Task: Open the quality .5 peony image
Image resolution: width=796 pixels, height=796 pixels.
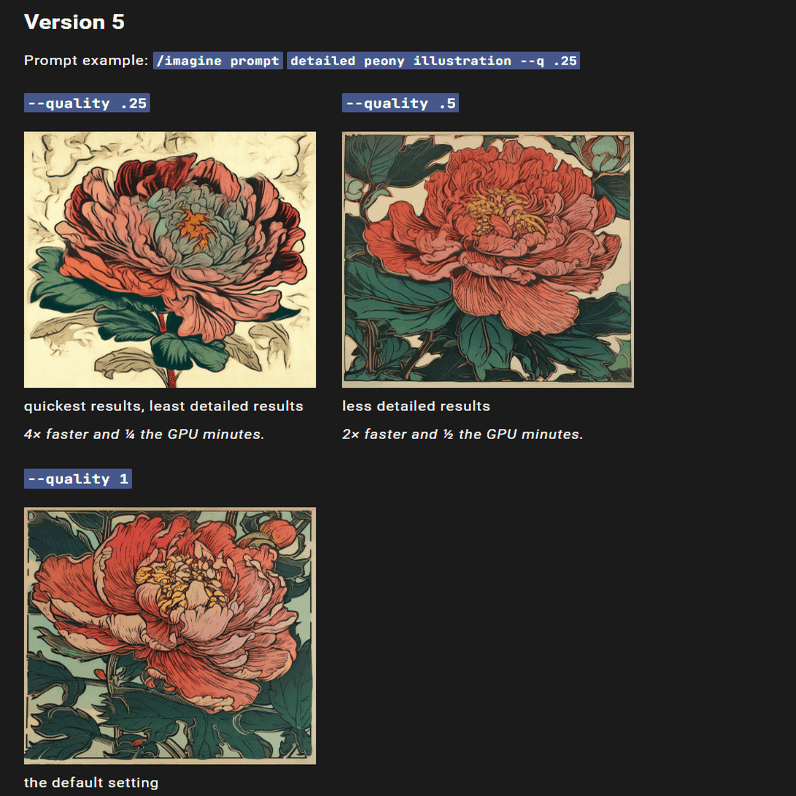Action: [x=488, y=259]
